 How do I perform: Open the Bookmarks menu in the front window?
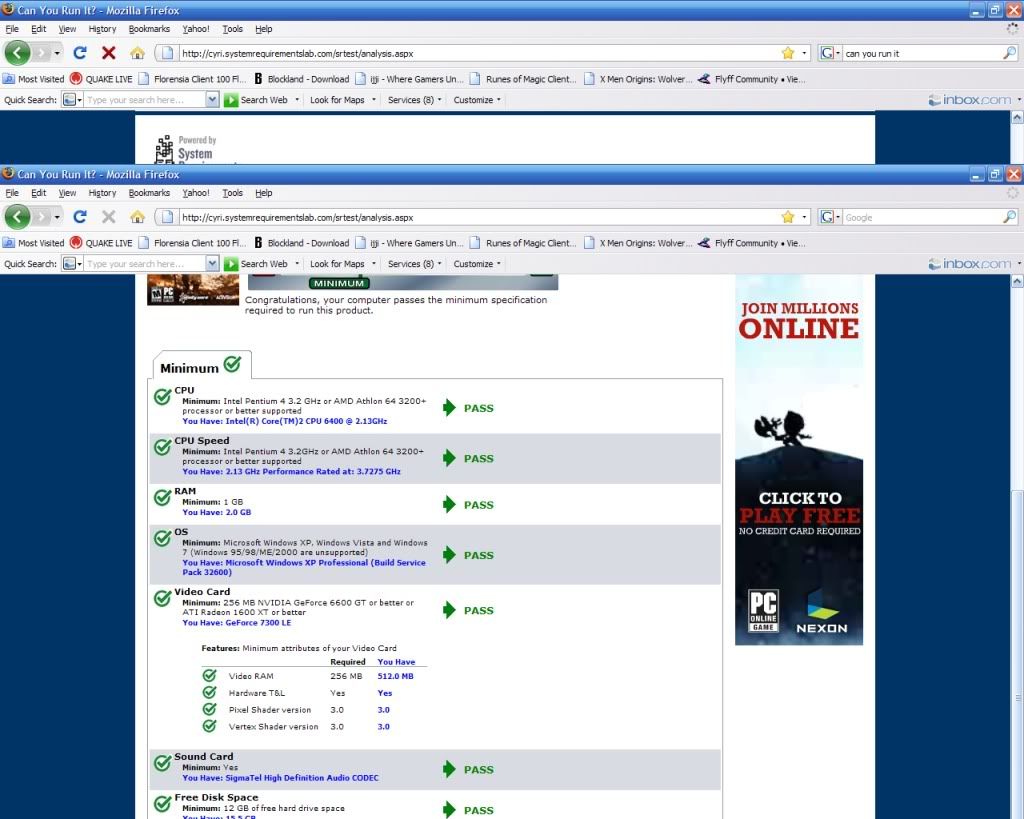[x=149, y=193]
